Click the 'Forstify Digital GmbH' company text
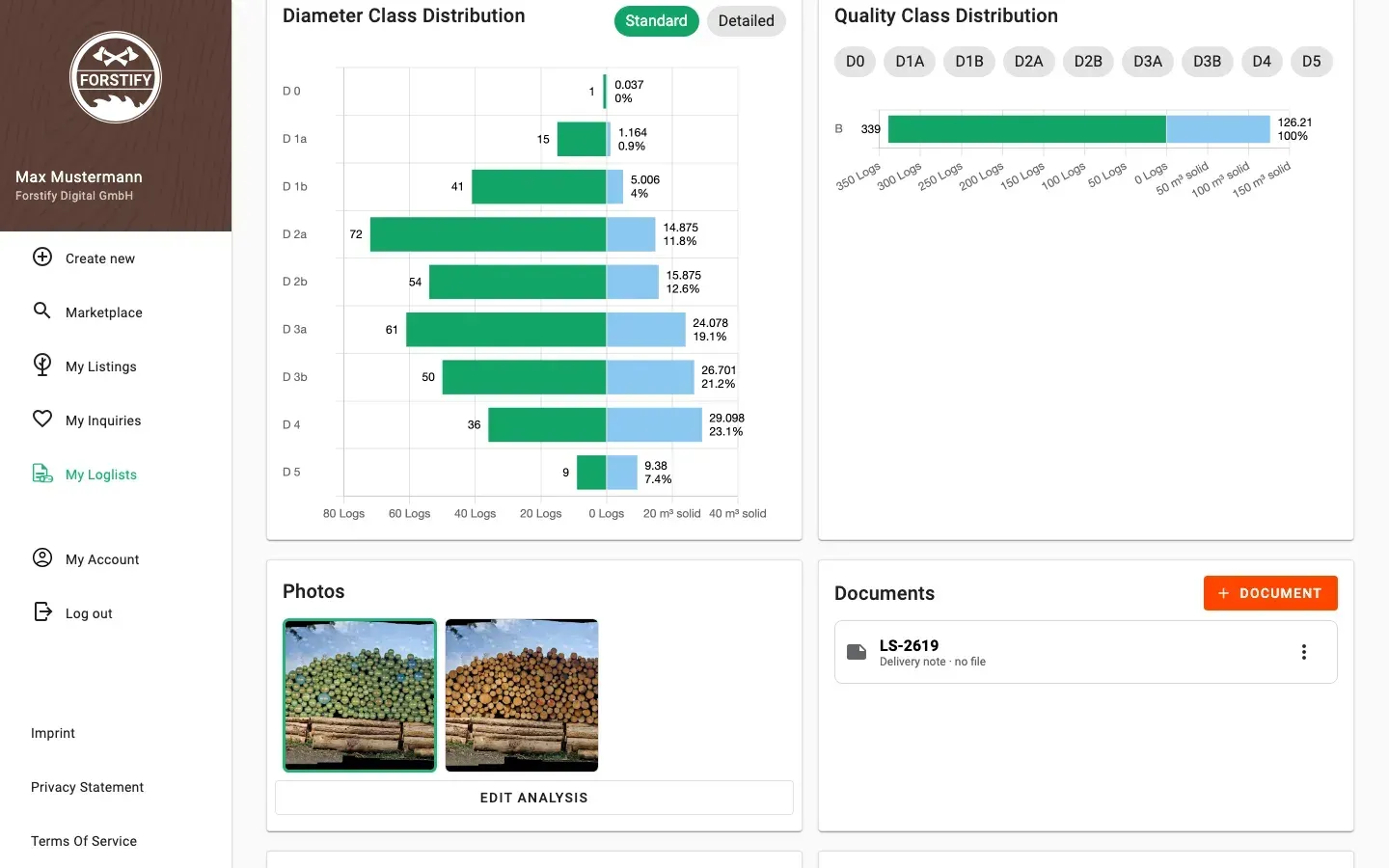This screenshot has height=868, width=1389. point(74,196)
